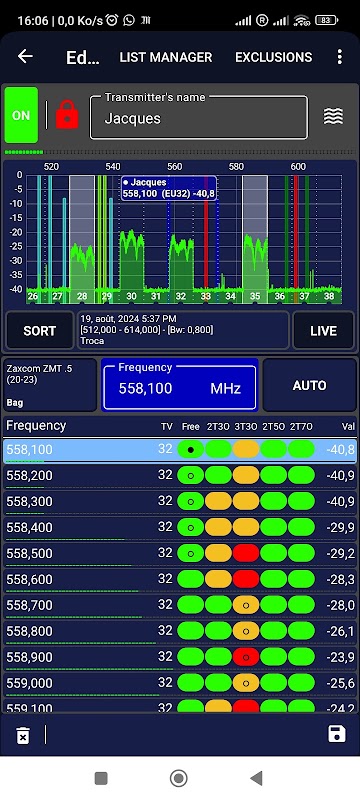Screen dimensions: 360x800
Task: Open the scan info box dated 19 août
Action: [183, 331]
